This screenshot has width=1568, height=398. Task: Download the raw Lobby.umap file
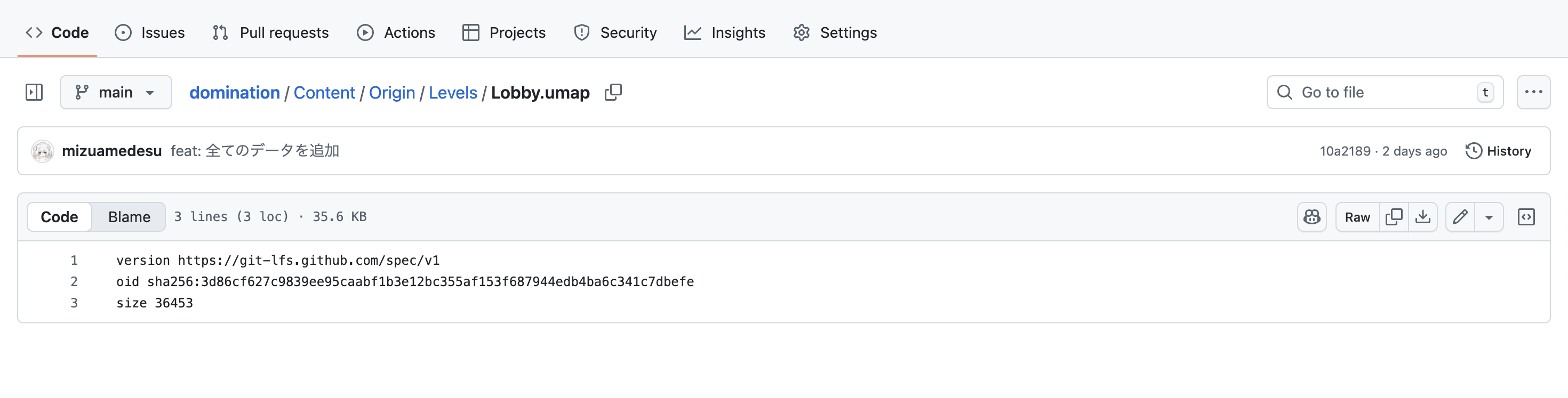[1422, 217]
